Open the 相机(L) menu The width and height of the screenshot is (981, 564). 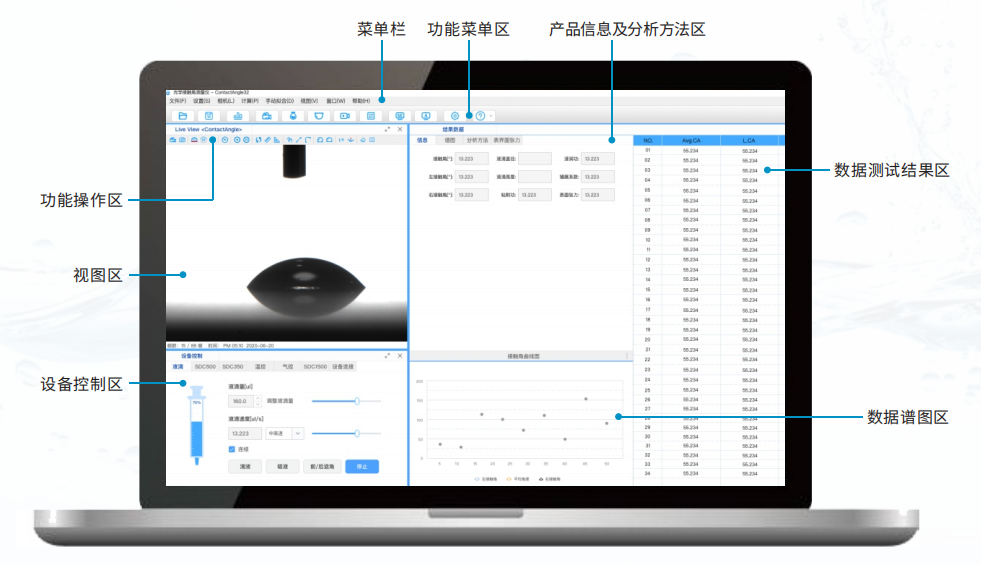[225, 101]
